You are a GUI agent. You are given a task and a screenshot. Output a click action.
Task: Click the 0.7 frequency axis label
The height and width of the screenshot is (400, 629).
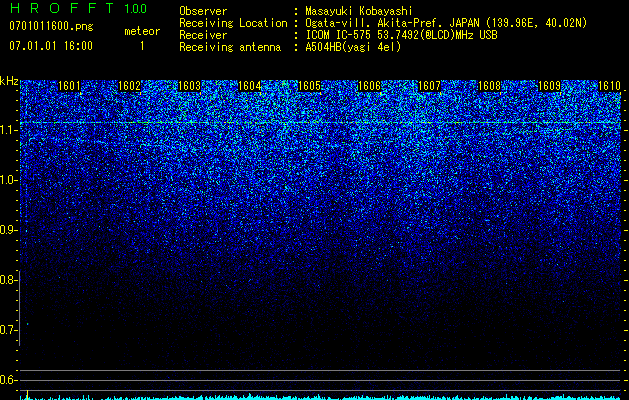pyautogui.click(x=7, y=330)
